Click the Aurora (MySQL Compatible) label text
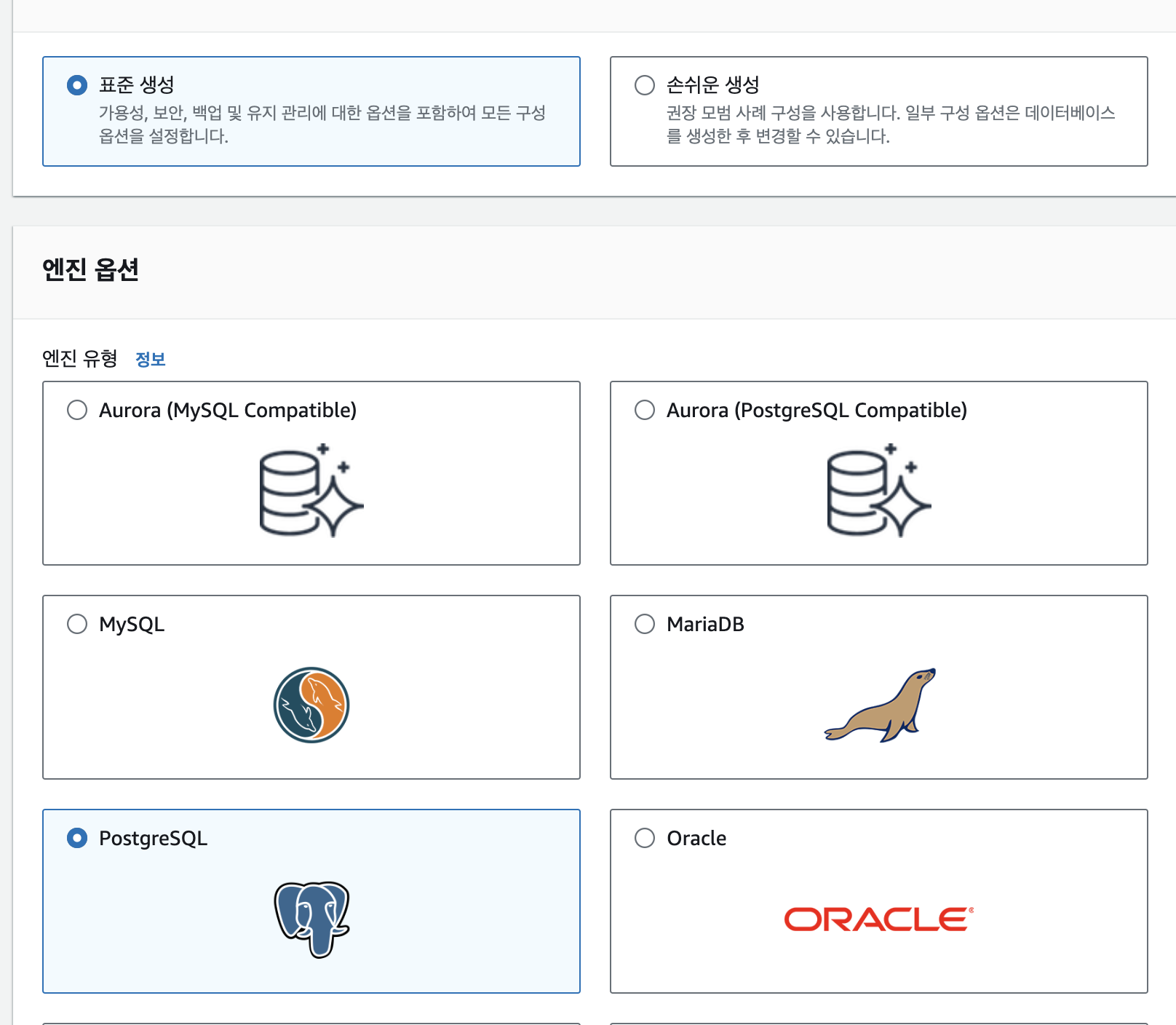Screen dimensions: 1176x1025 (228, 411)
